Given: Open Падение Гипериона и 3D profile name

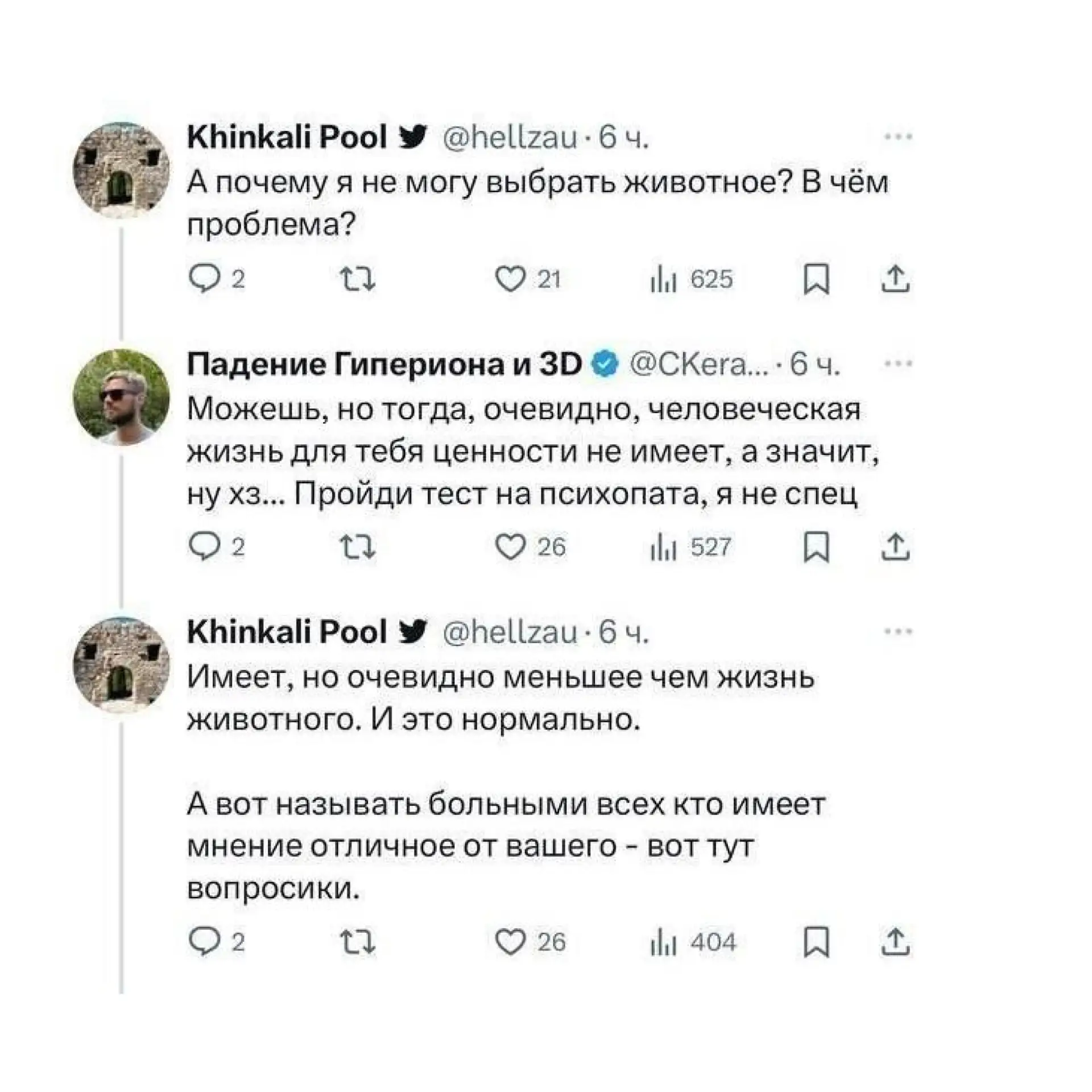Looking at the screenshot, I should point(384,364).
